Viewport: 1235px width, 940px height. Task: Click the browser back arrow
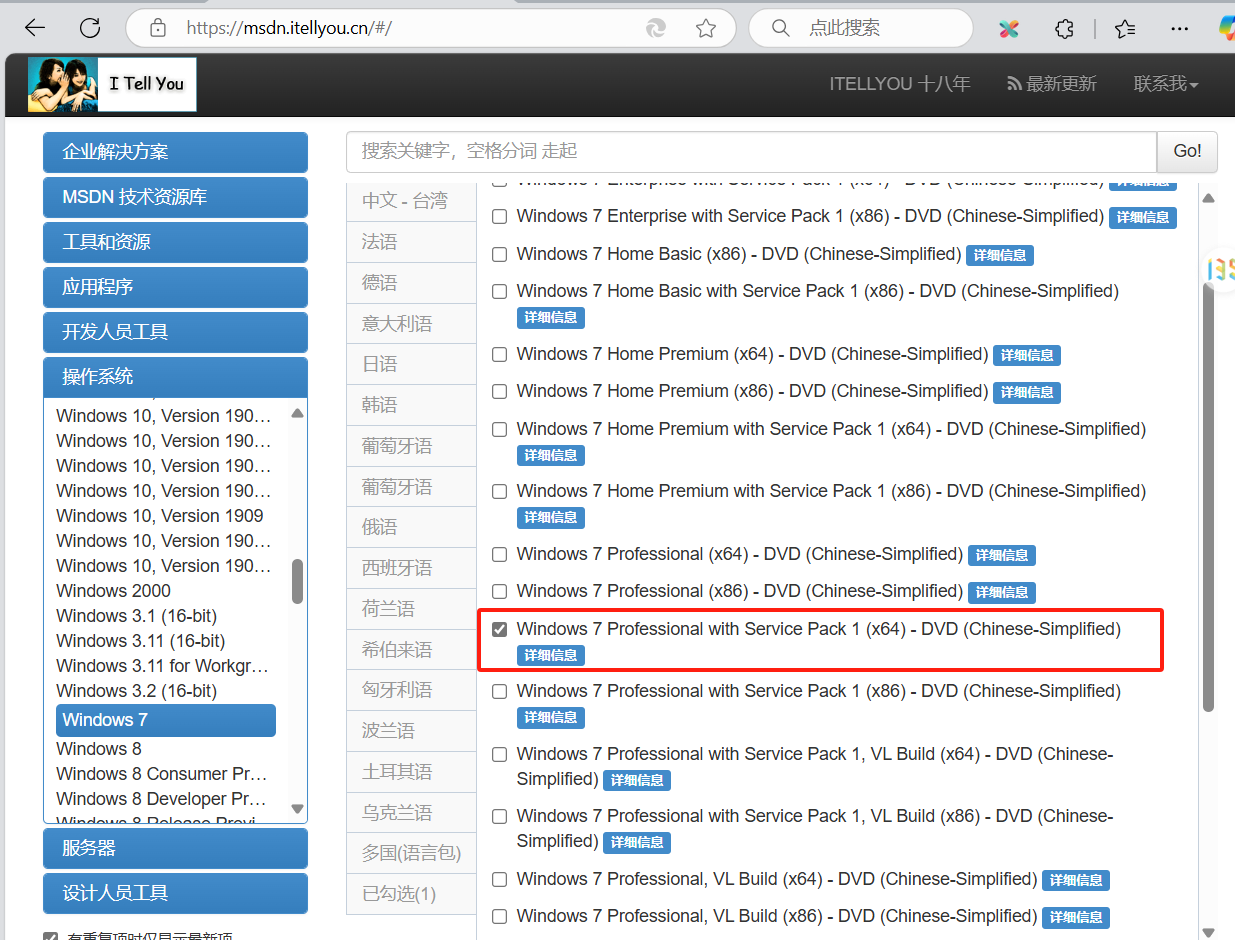point(35,28)
